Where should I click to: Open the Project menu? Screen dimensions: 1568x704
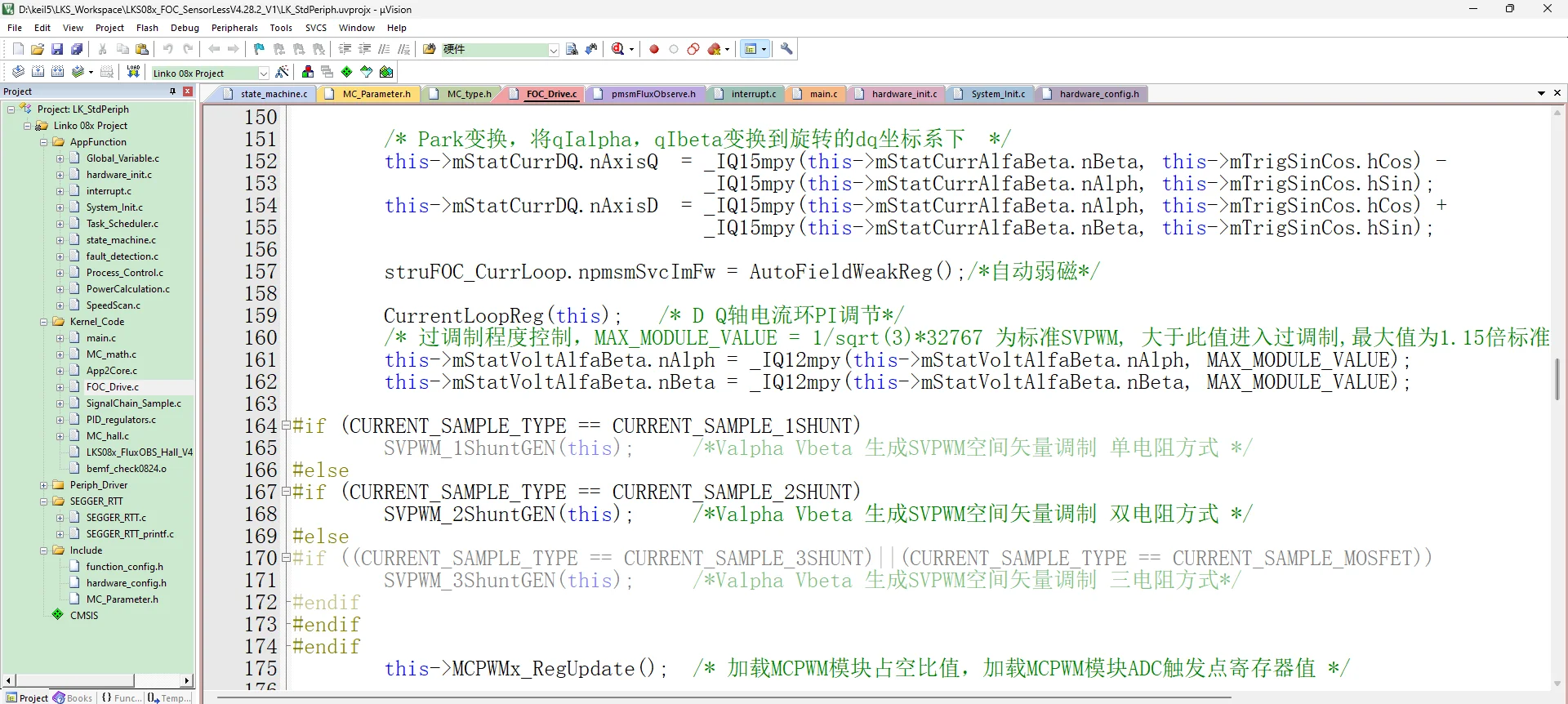click(x=109, y=28)
